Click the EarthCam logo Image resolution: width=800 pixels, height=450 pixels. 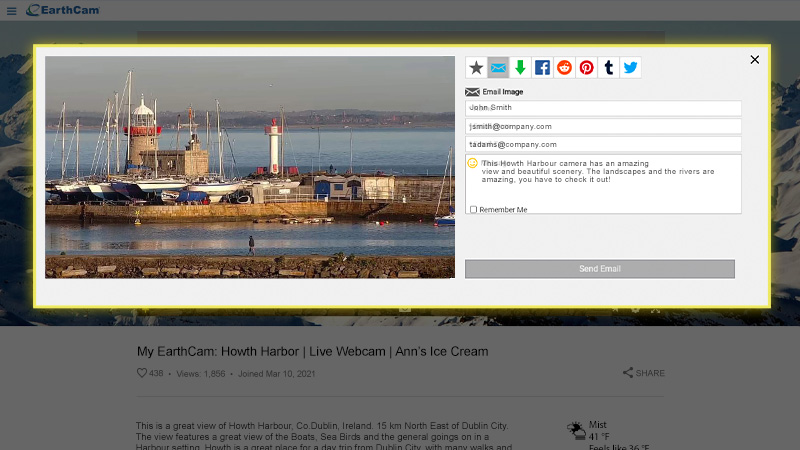tap(63, 10)
